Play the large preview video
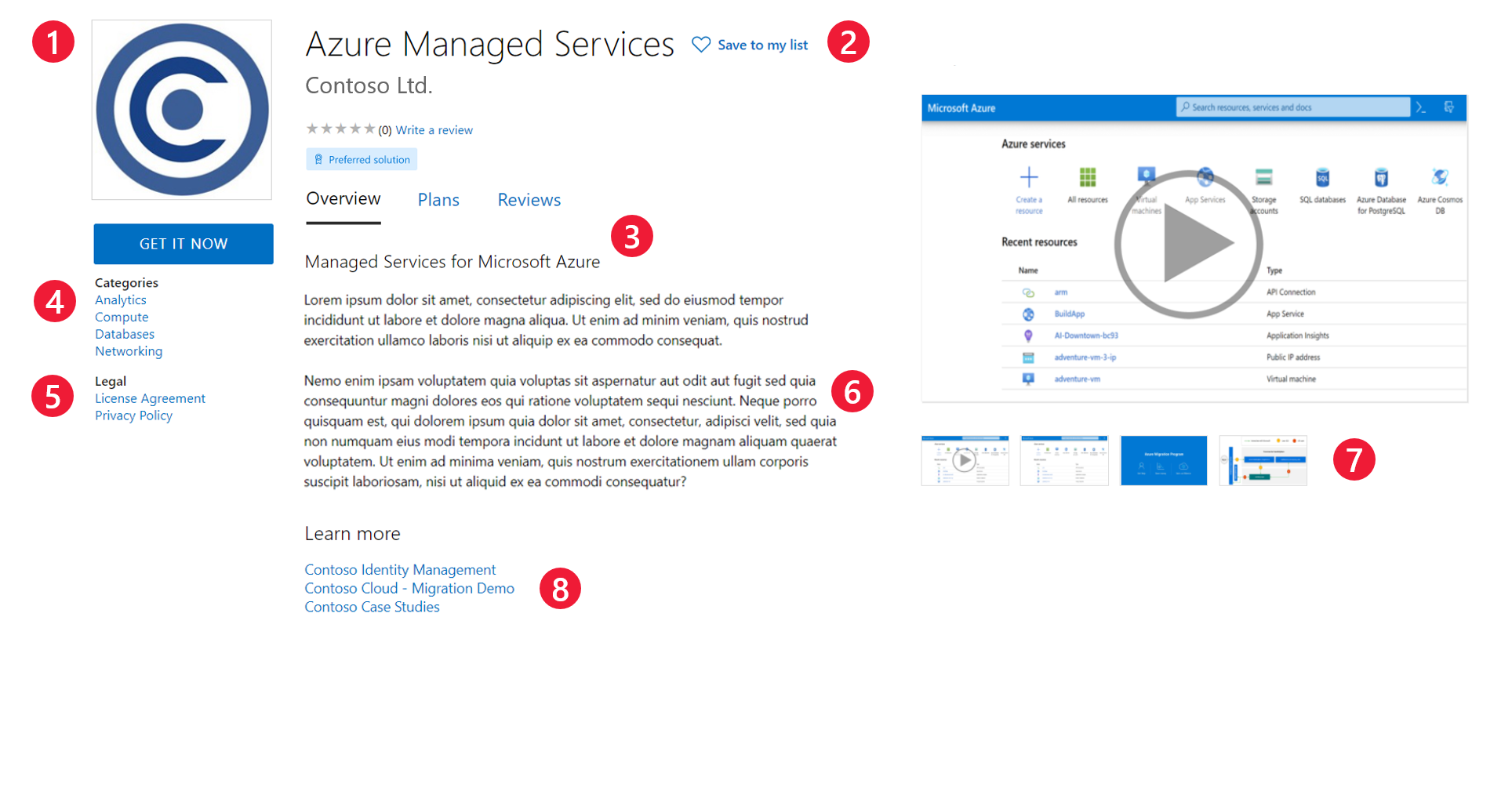Screen dimensions: 1512x802 (x=1189, y=245)
